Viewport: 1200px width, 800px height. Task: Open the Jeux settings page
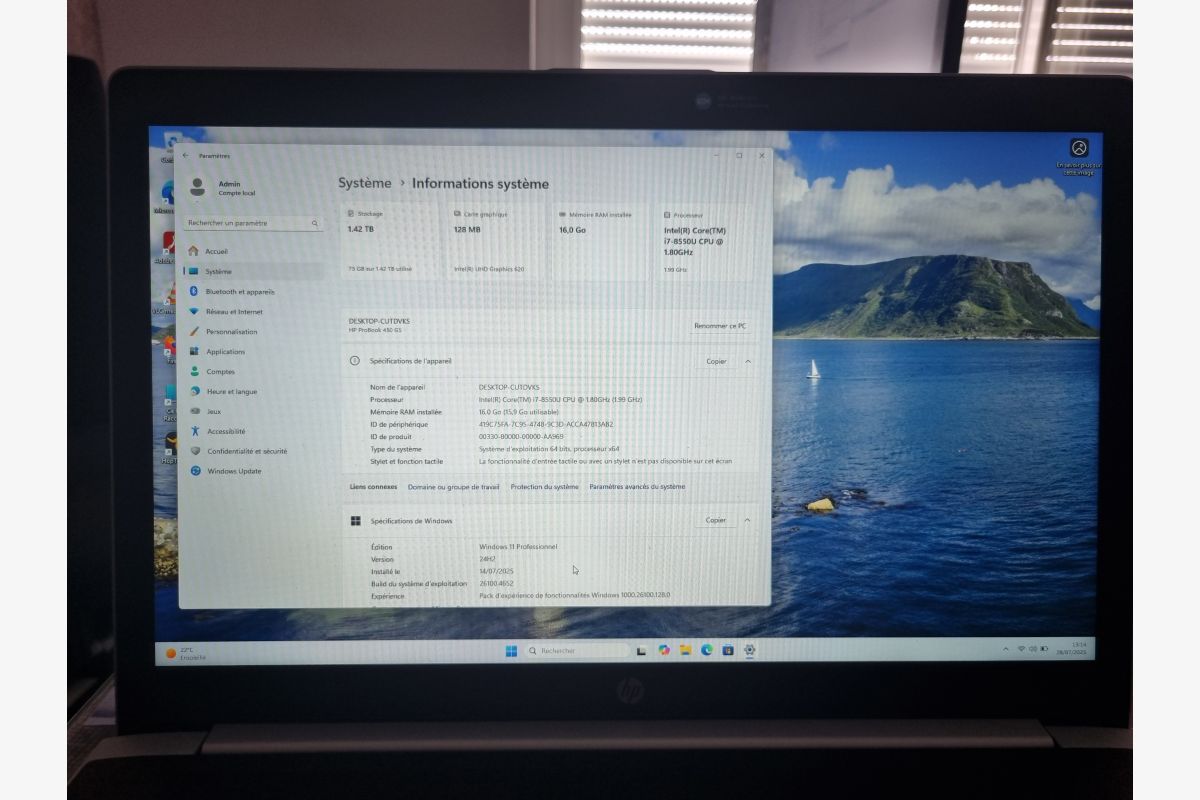click(x=254, y=411)
